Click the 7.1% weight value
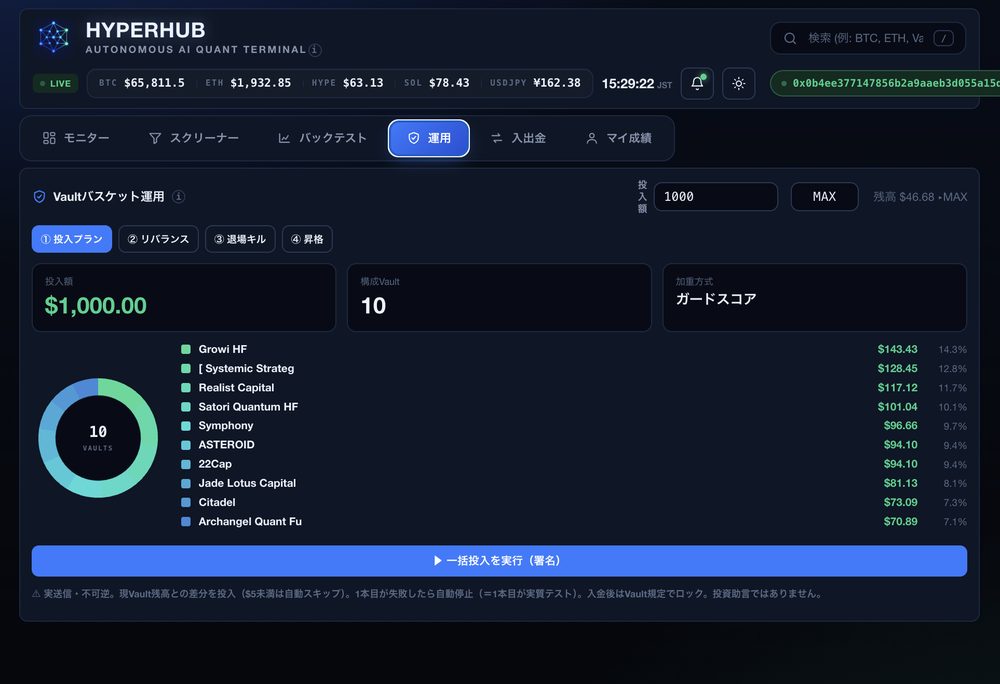This screenshot has height=684, width=1000. click(x=955, y=522)
